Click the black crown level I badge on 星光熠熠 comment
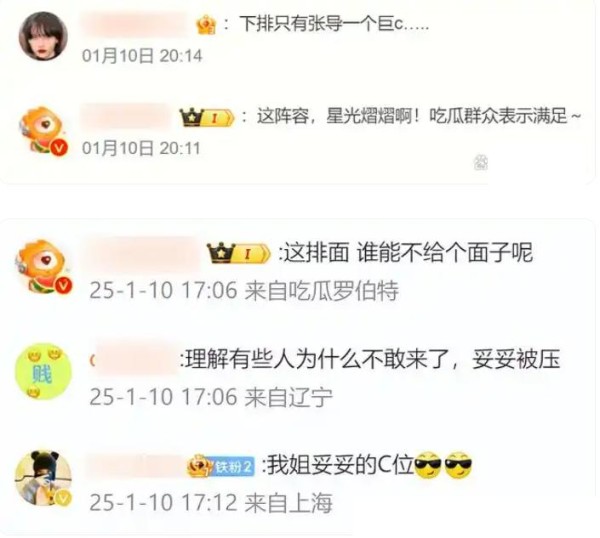Image resolution: width=600 pixels, height=538 pixels. (207, 117)
